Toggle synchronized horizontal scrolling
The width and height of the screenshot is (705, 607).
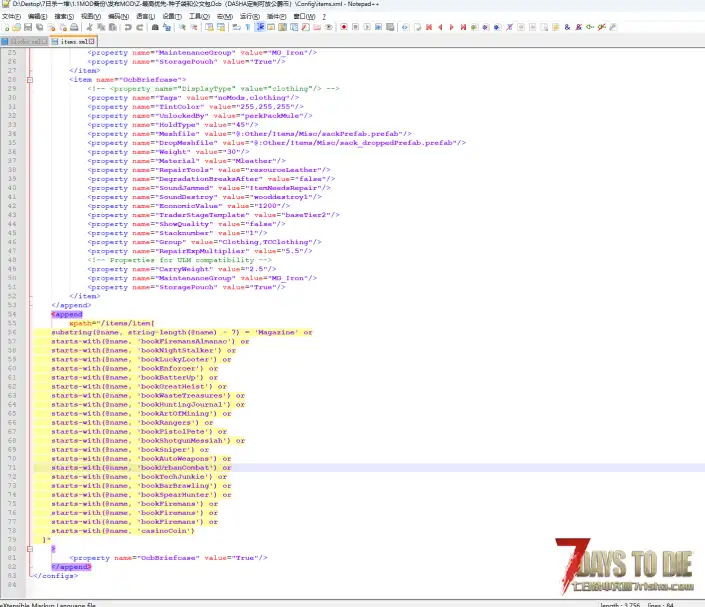[x=221, y=27]
